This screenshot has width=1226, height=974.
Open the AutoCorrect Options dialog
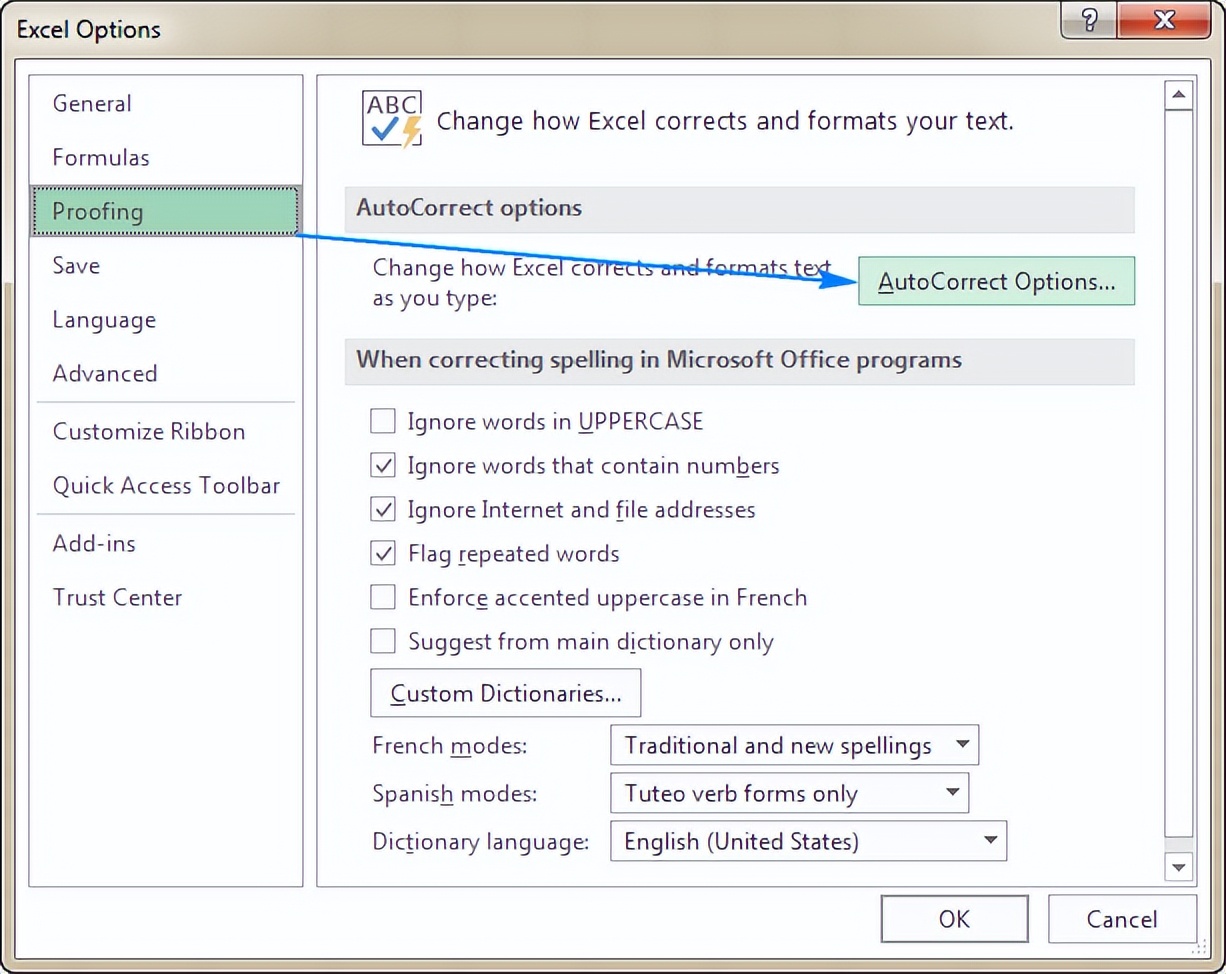(996, 281)
